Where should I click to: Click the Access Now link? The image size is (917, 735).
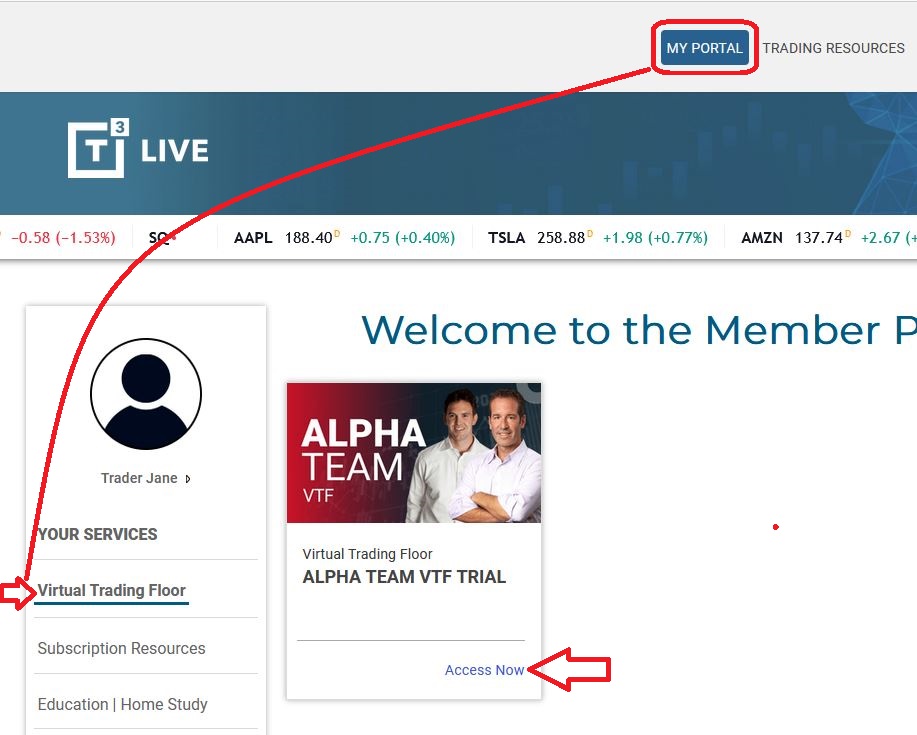click(x=484, y=670)
